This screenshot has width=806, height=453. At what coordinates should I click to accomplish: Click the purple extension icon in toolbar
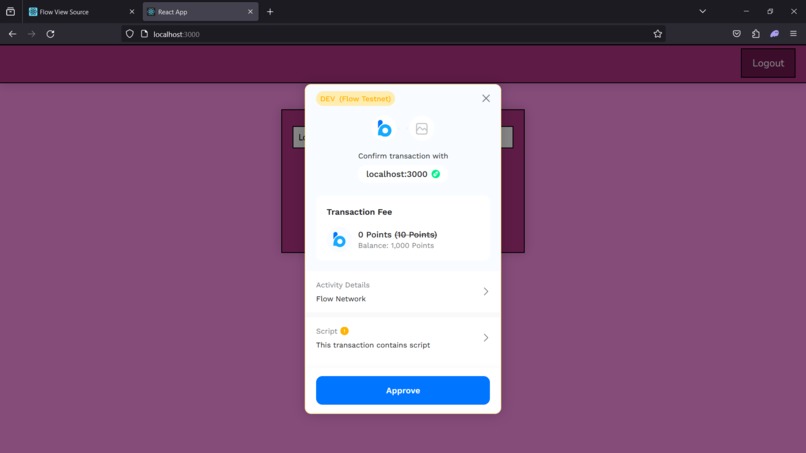775,34
